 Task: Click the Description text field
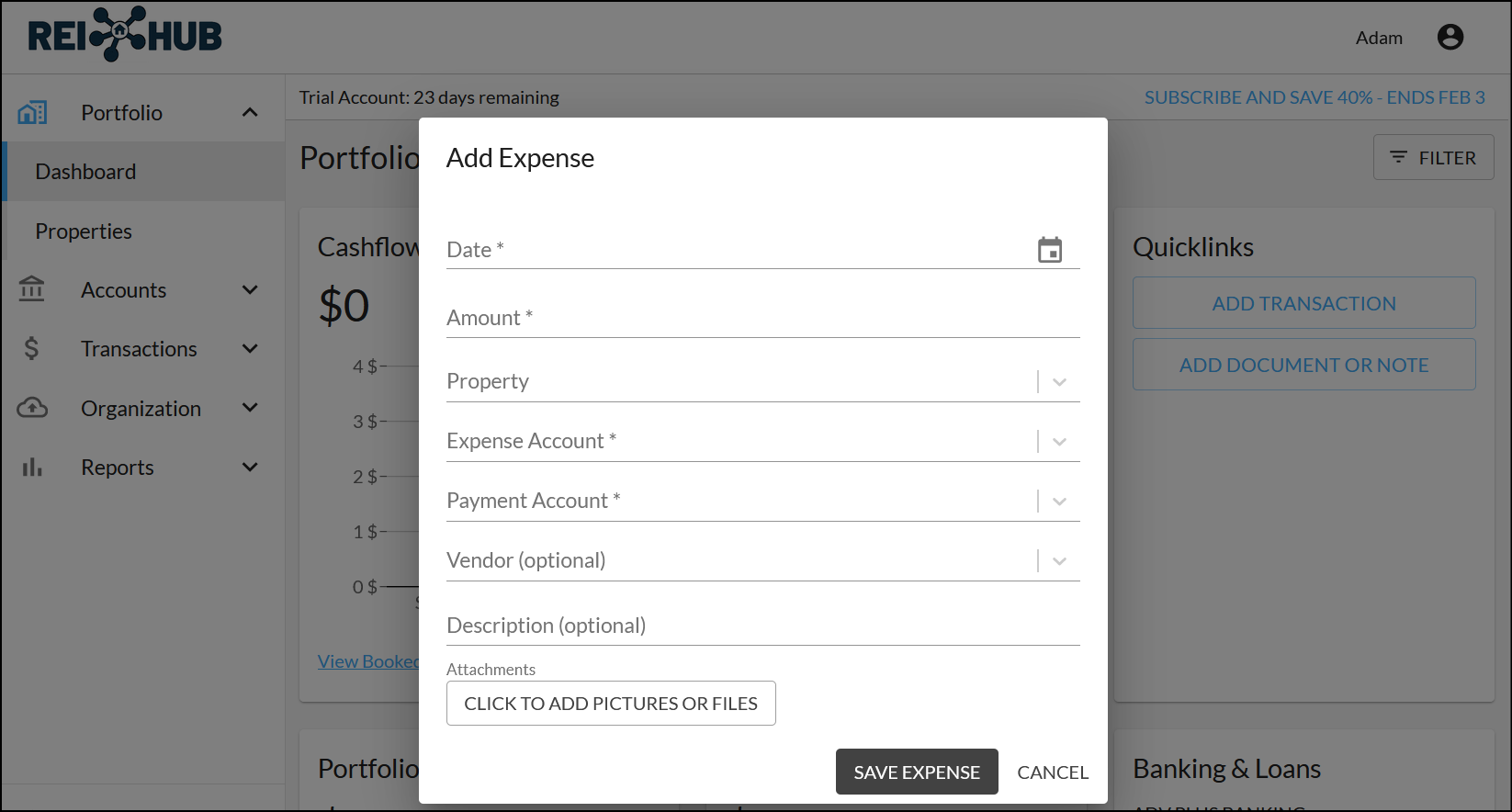[x=762, y=626]
